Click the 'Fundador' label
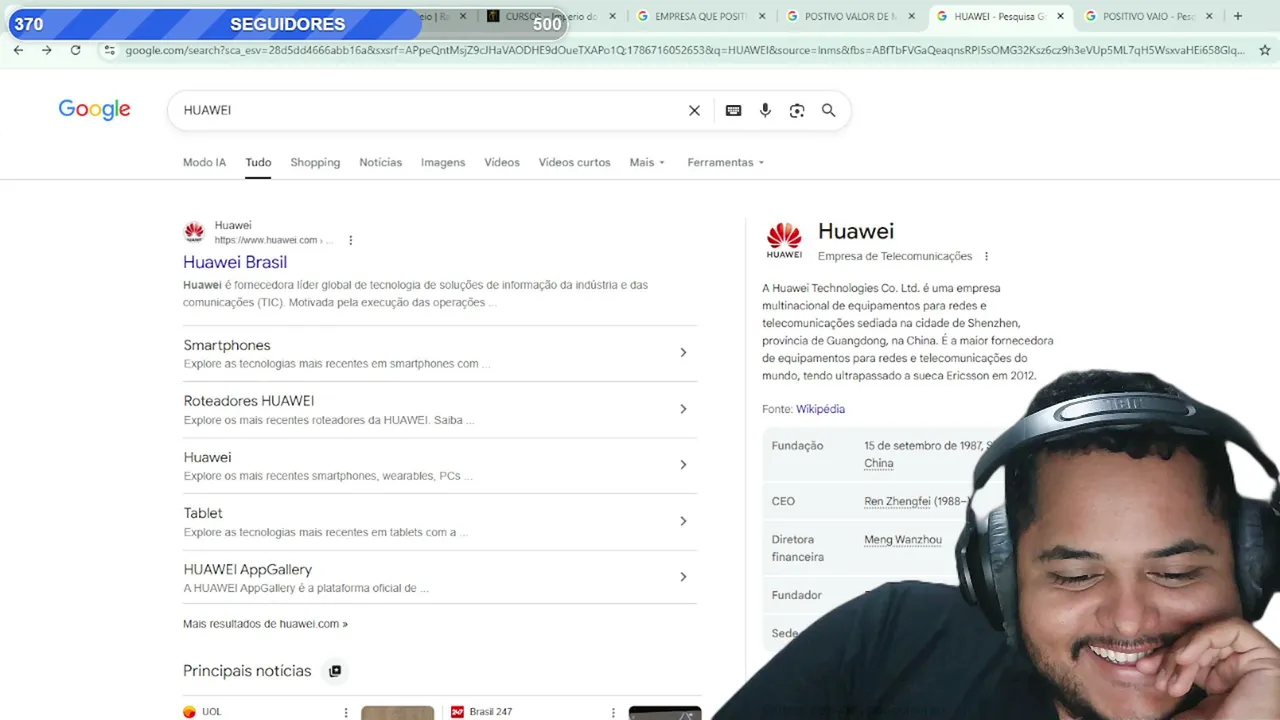The width and height of the screenshot is (1280, 720). (x=796, y=595)
